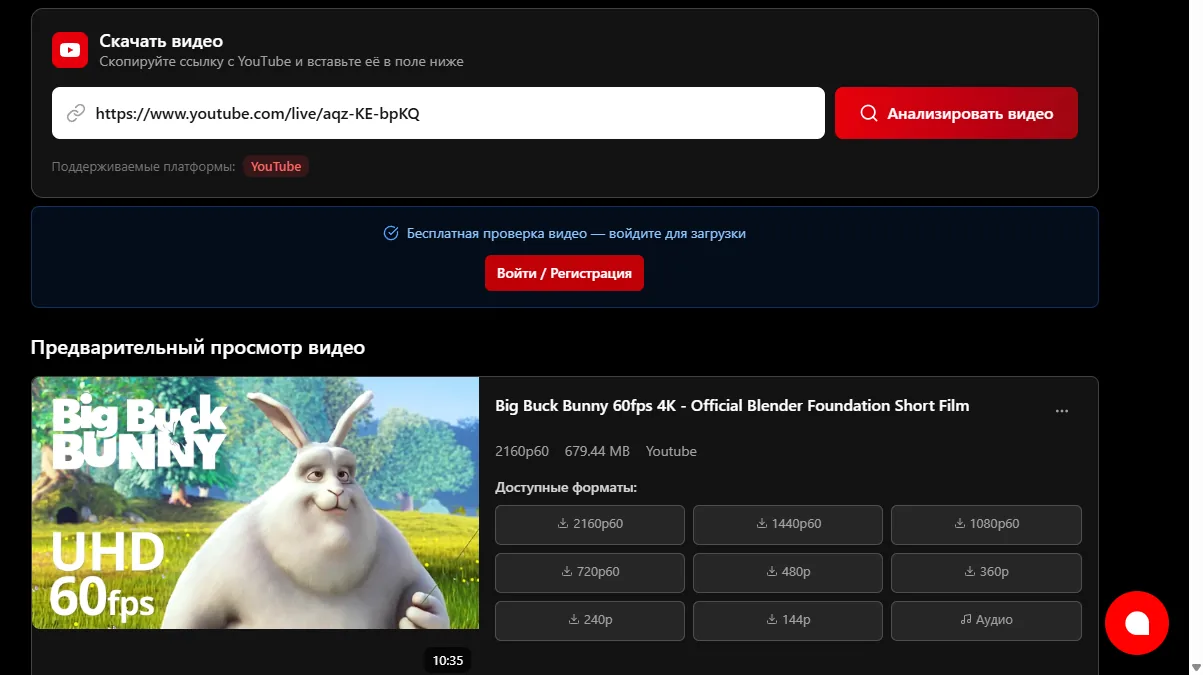Click the Поддерживаемые платформы label
This screenshot has width=1203, height=675.
[144, 167]
